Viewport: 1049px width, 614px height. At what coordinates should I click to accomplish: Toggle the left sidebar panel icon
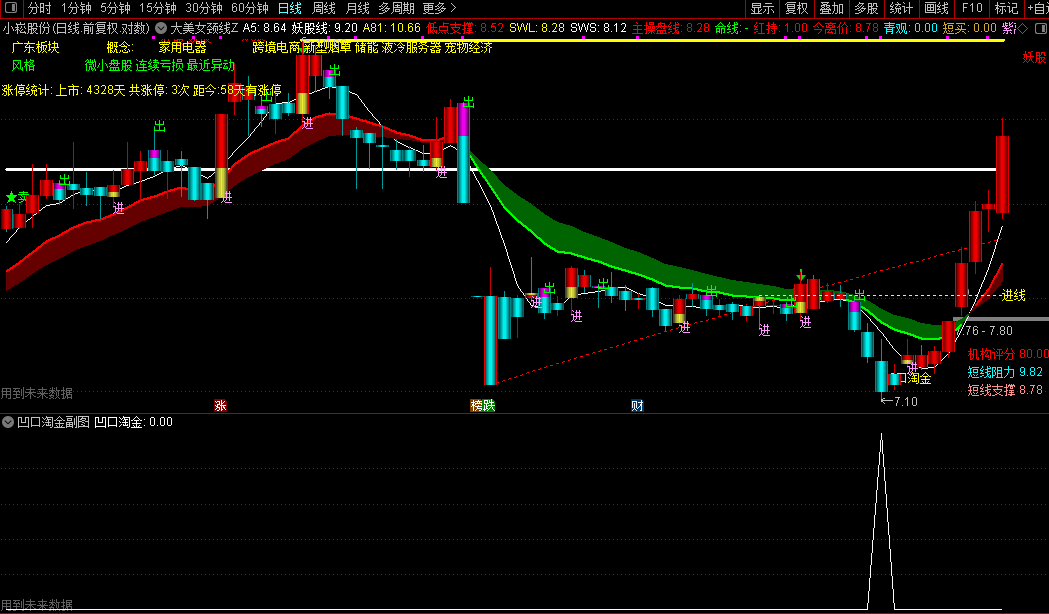pos(11,8)
